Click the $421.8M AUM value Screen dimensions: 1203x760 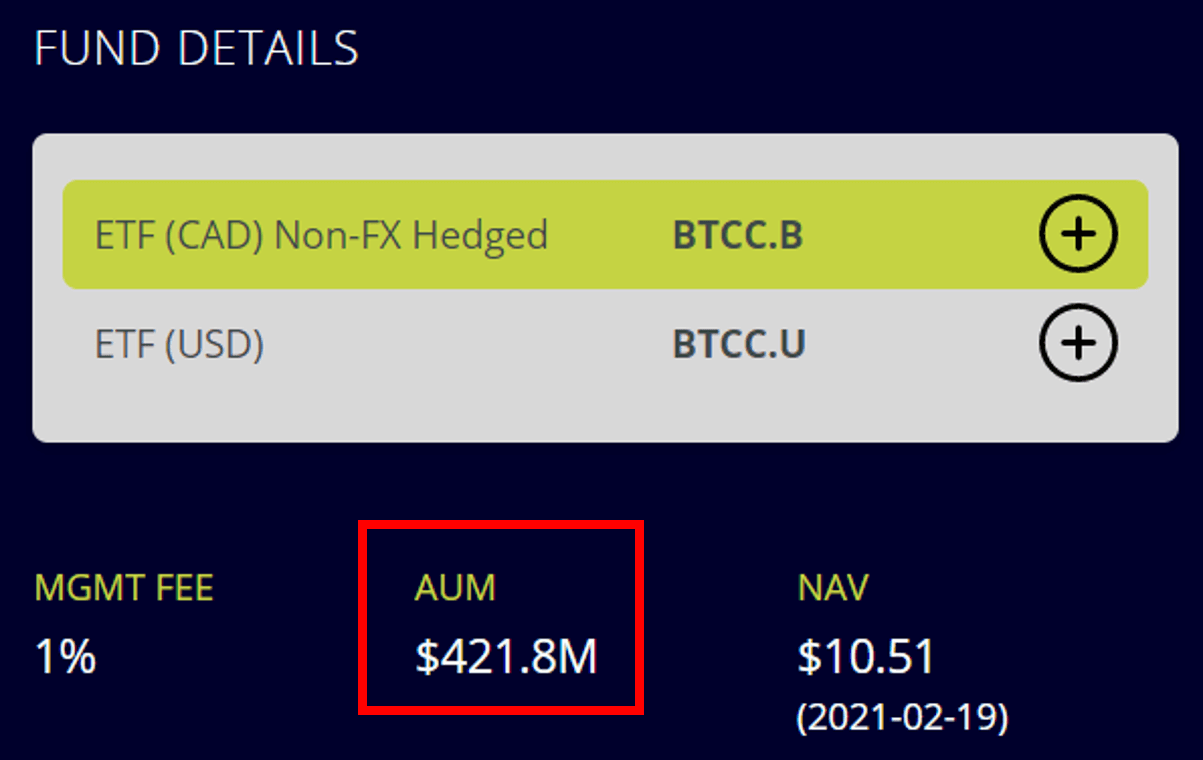pos(506,658)
